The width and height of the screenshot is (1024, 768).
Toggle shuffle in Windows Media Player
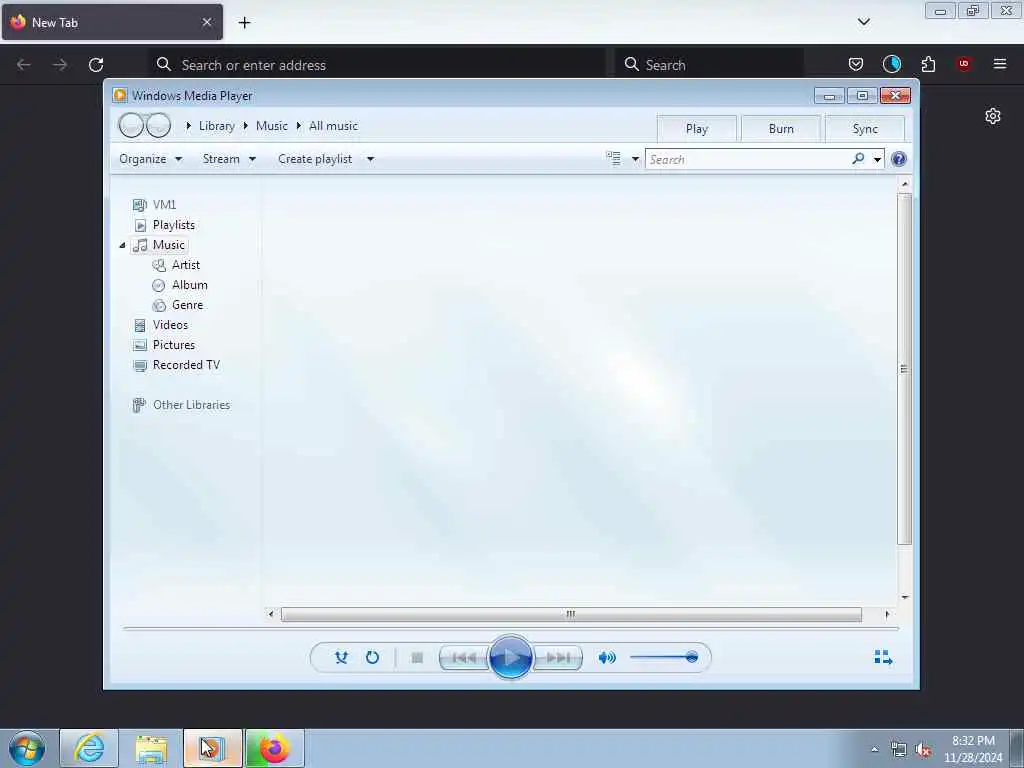pyautogui.click(x=341, y=658)
